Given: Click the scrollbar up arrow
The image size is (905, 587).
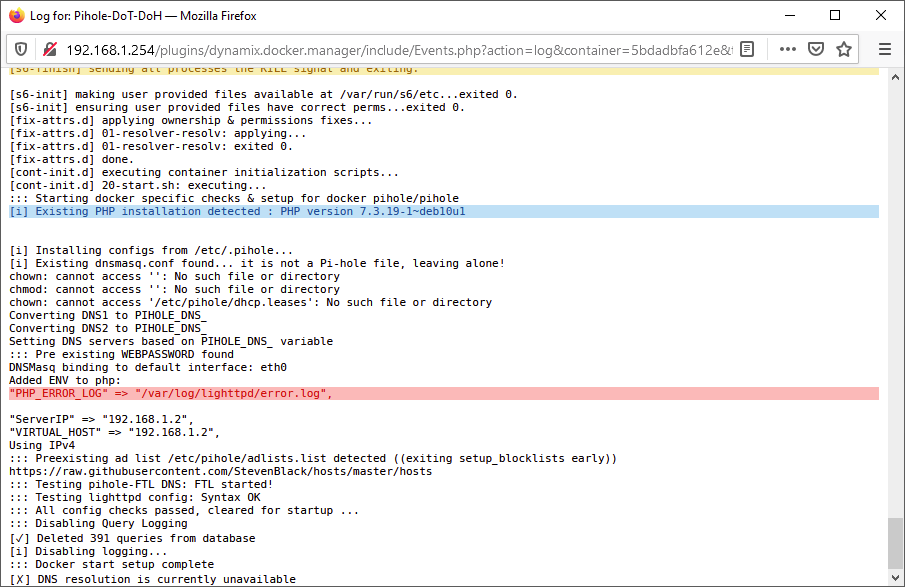Looking at the screenshot, I should click(x=895, y=77).
